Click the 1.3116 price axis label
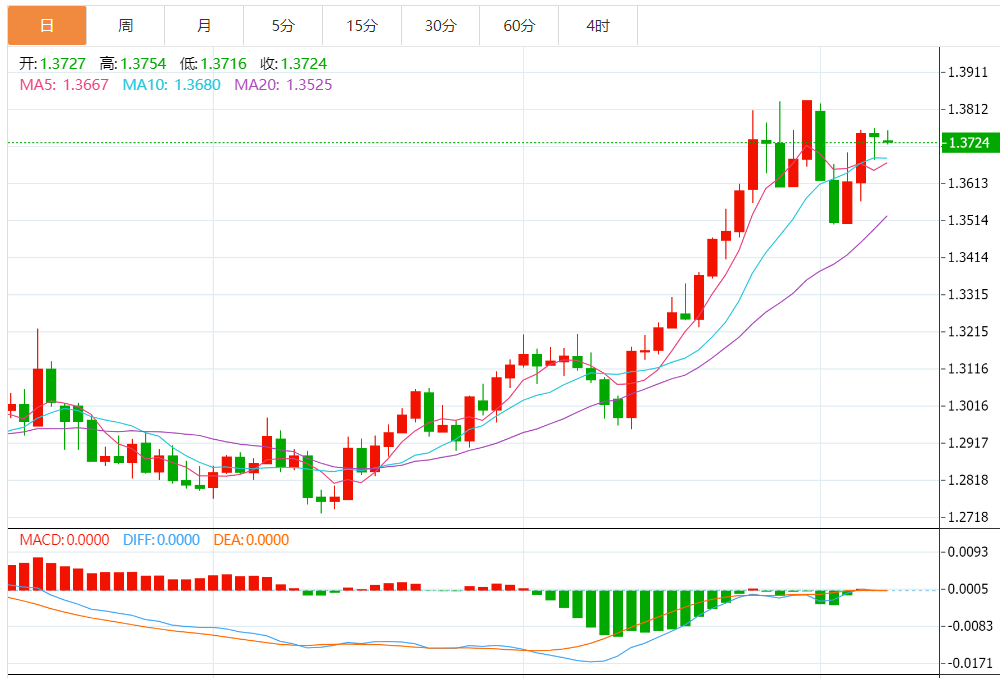 968,368
